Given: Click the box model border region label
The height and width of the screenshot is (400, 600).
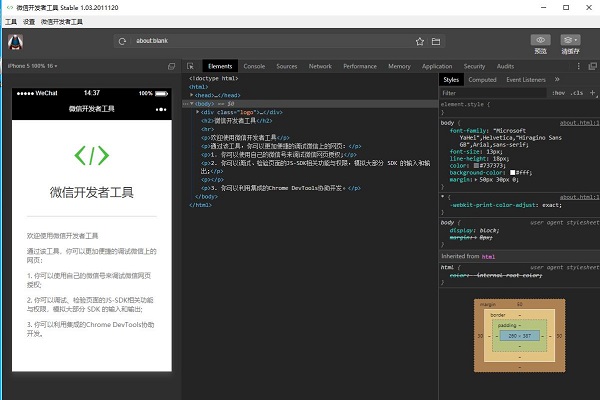Looking at the screenshot, I should 498,315.
